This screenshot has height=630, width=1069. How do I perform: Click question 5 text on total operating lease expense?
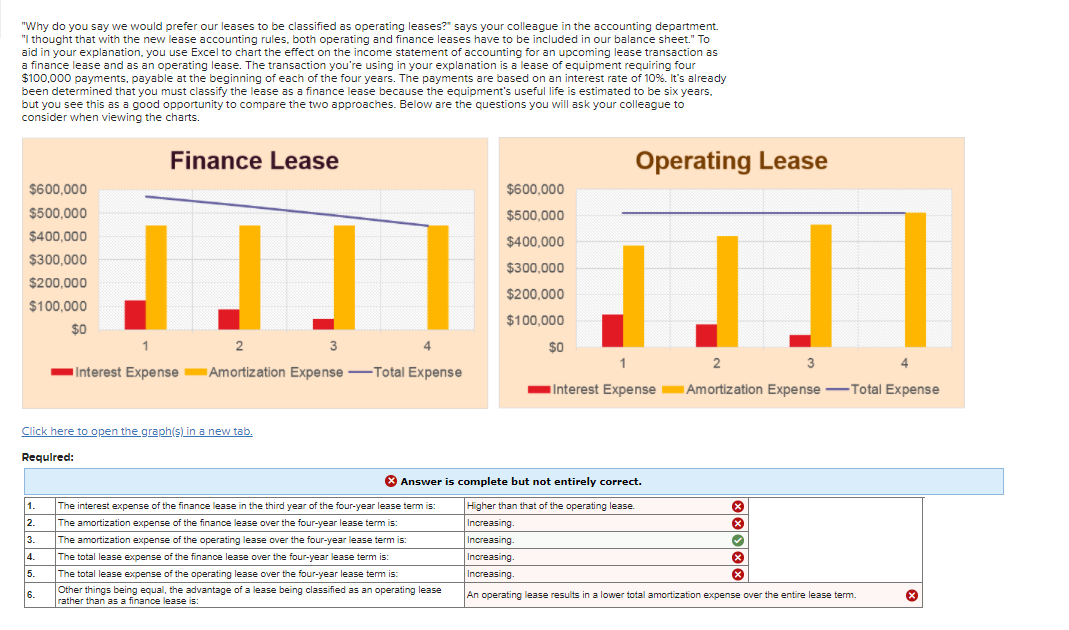click(228, 574)
